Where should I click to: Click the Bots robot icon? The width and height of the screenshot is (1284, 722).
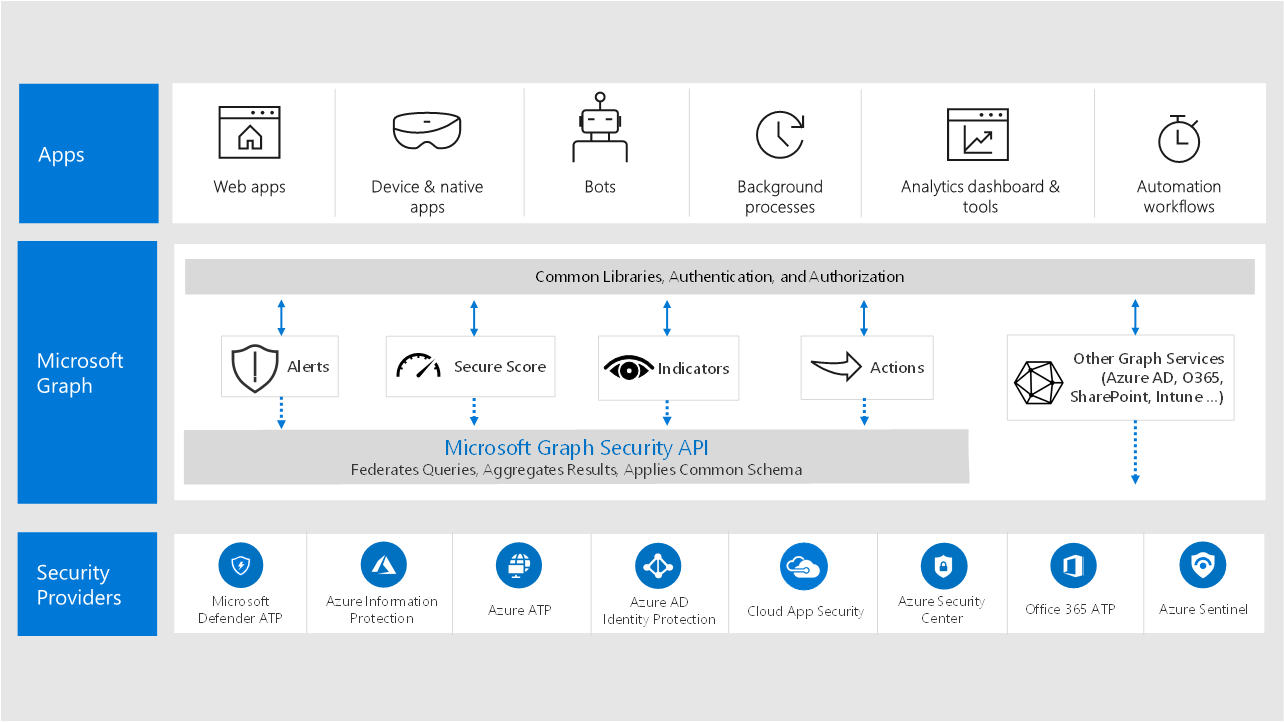click(600, 127)
